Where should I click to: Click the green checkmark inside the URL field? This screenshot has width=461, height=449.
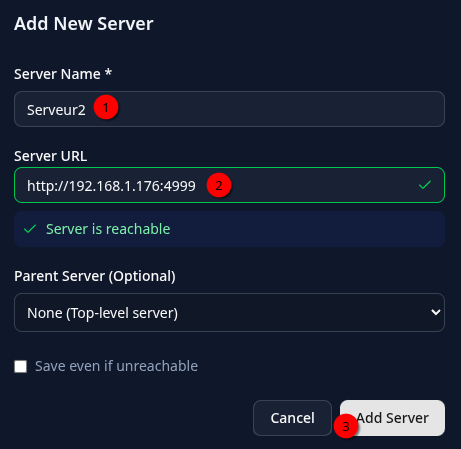pos(425,185)
